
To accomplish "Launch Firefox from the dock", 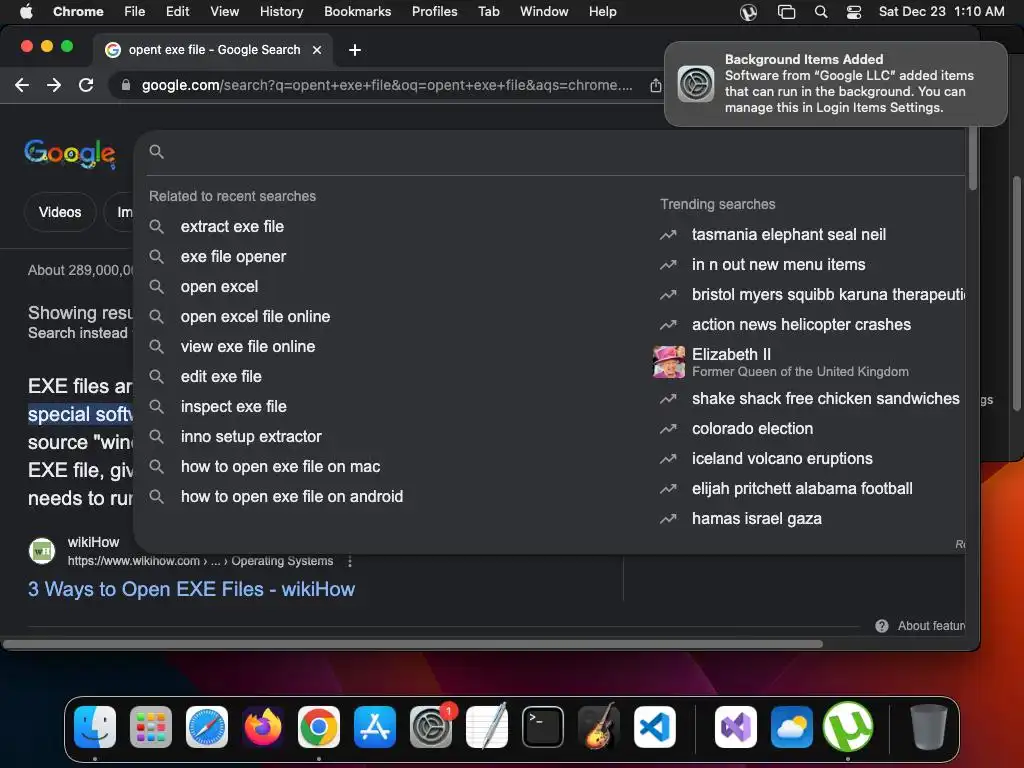I will [263, 727].
